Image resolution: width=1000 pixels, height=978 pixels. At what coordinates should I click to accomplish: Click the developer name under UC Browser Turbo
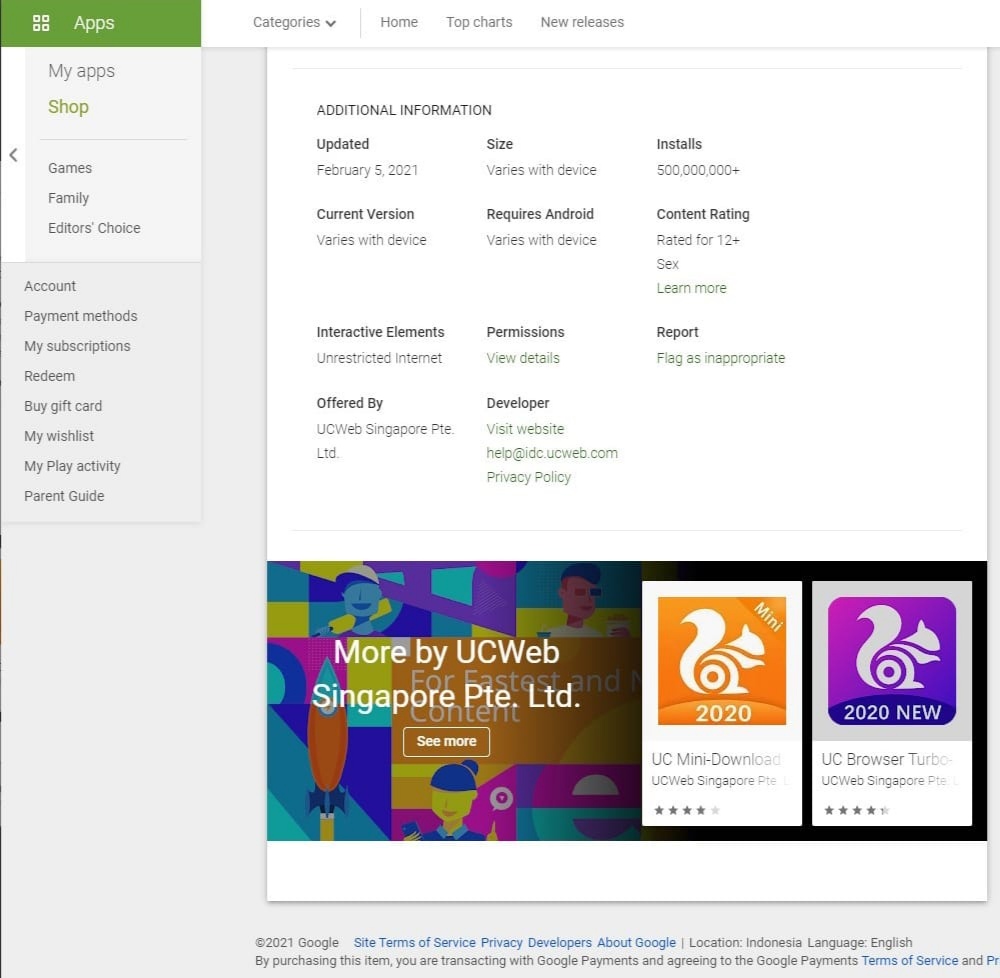click(889, 781)
